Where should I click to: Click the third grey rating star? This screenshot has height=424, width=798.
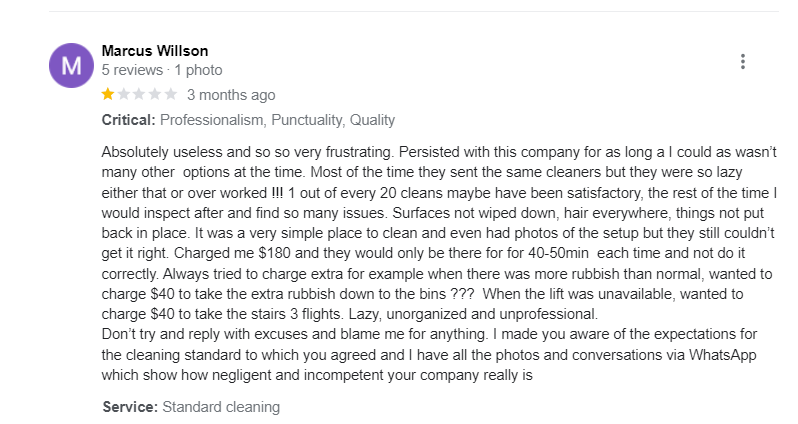pos(139,94)
